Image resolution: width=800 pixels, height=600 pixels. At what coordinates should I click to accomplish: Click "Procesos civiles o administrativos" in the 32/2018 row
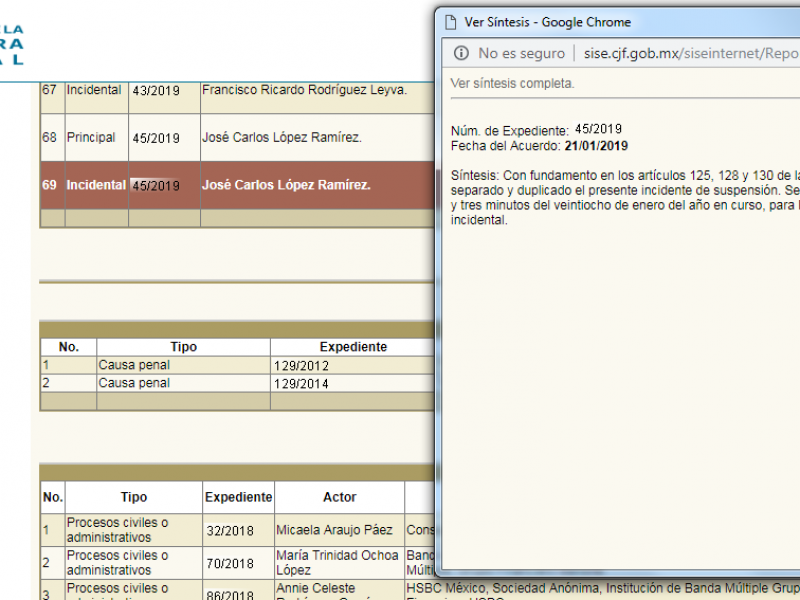117,530
